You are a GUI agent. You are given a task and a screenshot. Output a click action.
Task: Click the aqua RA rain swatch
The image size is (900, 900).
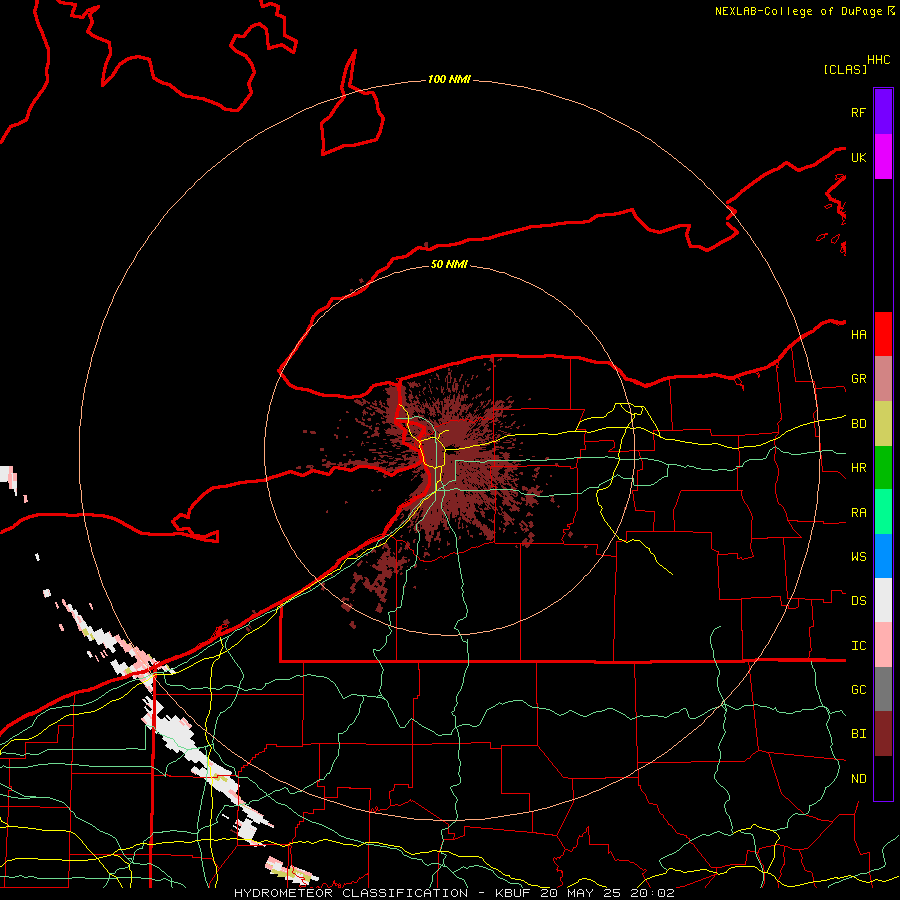point(883,512)
